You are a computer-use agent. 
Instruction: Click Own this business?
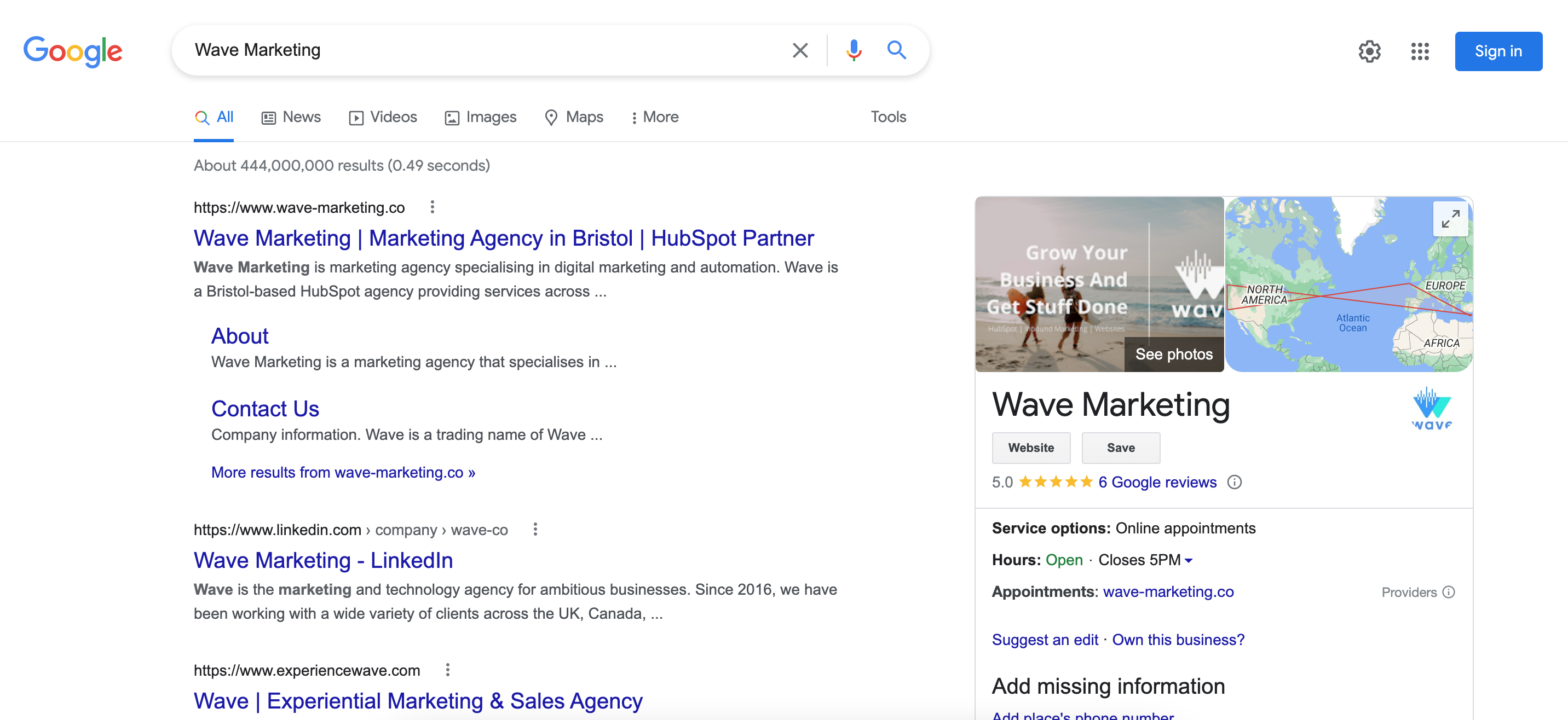[1178, 640]
